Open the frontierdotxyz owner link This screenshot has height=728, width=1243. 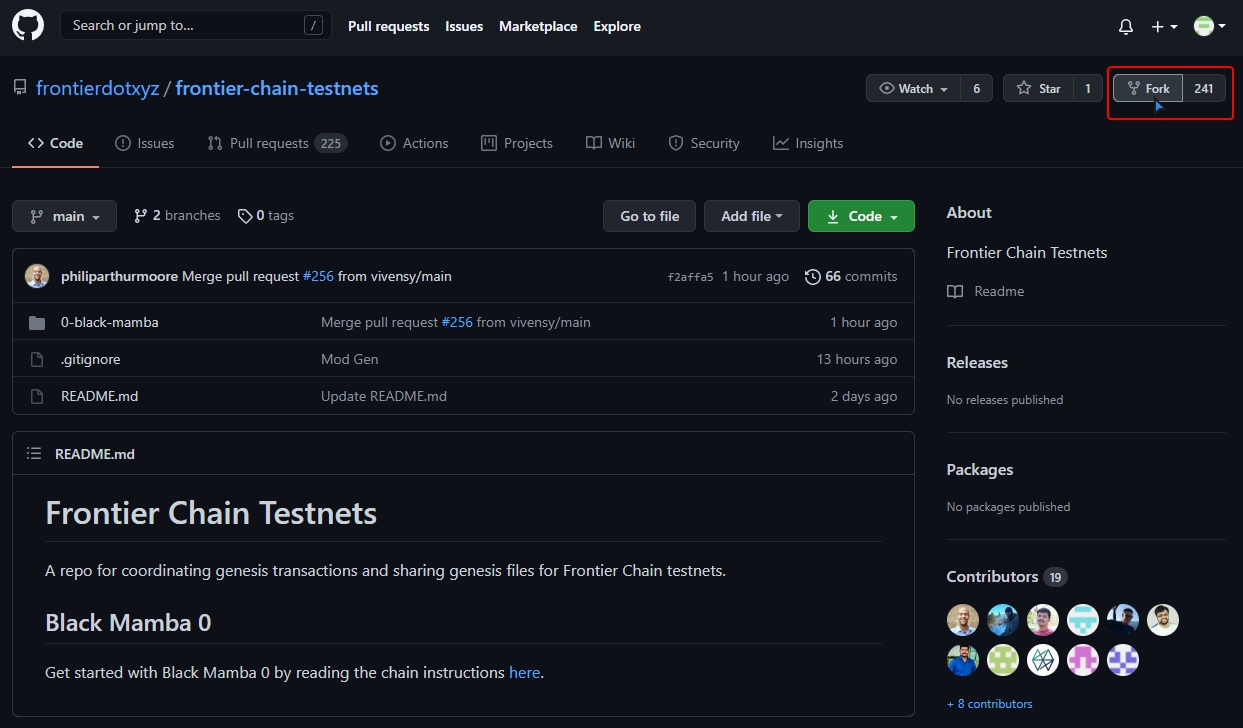[97, 88]
